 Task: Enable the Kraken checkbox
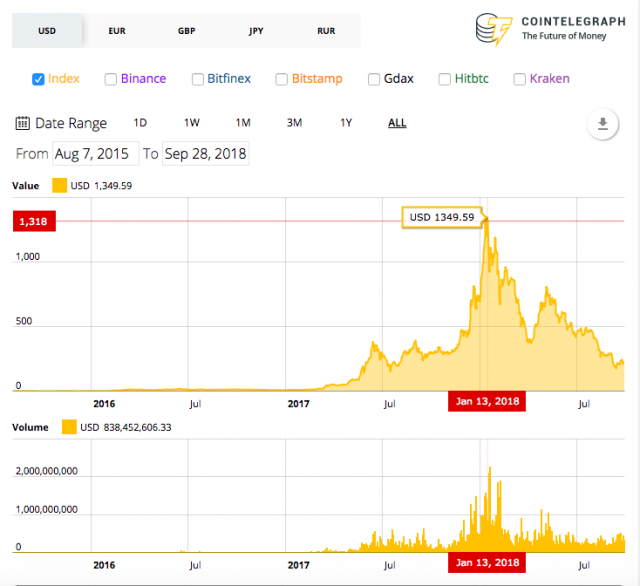[519, 79]
